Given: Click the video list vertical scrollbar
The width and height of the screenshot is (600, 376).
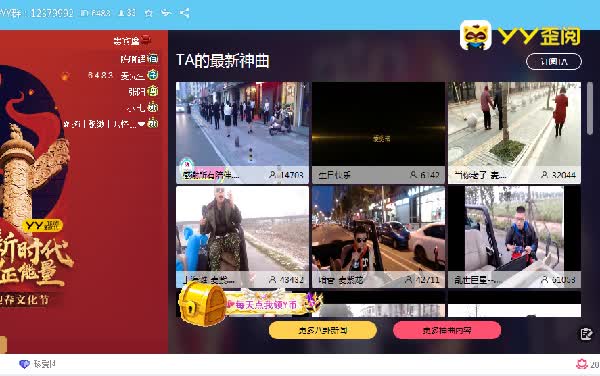Looking at the screenshot, I should tap(590, 108).
